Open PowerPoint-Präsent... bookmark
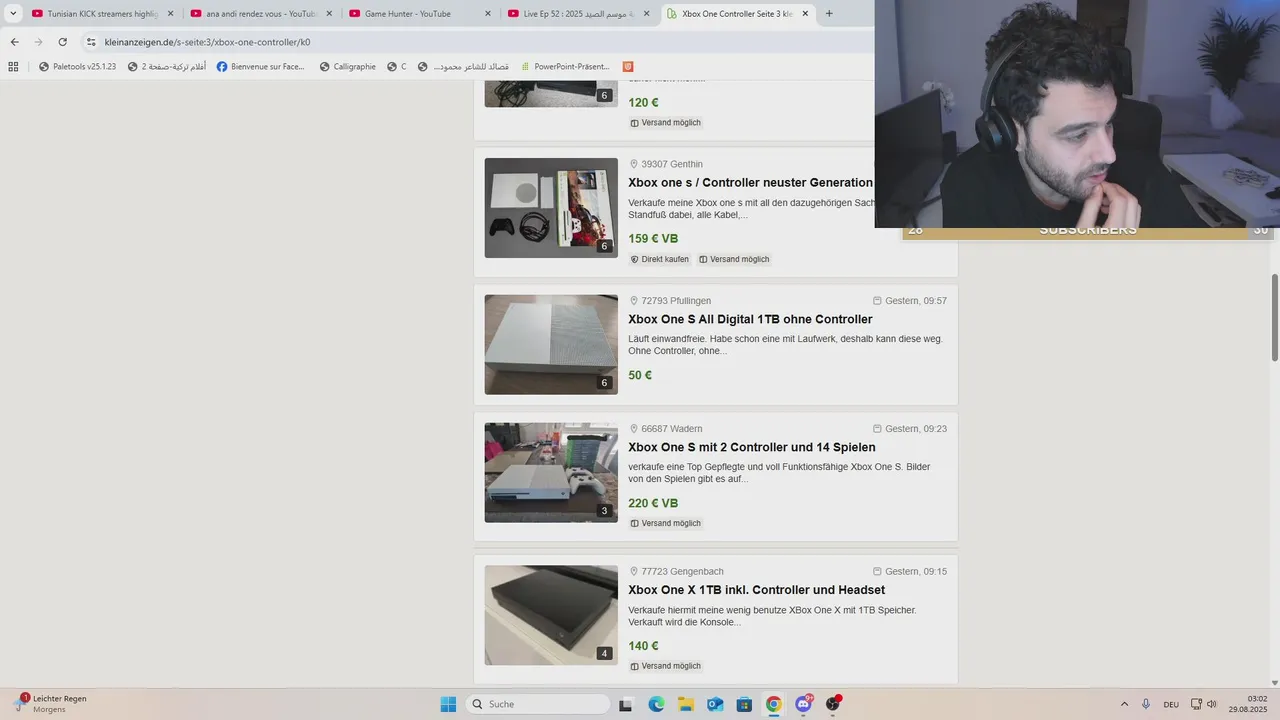 [x=565, y=67]
